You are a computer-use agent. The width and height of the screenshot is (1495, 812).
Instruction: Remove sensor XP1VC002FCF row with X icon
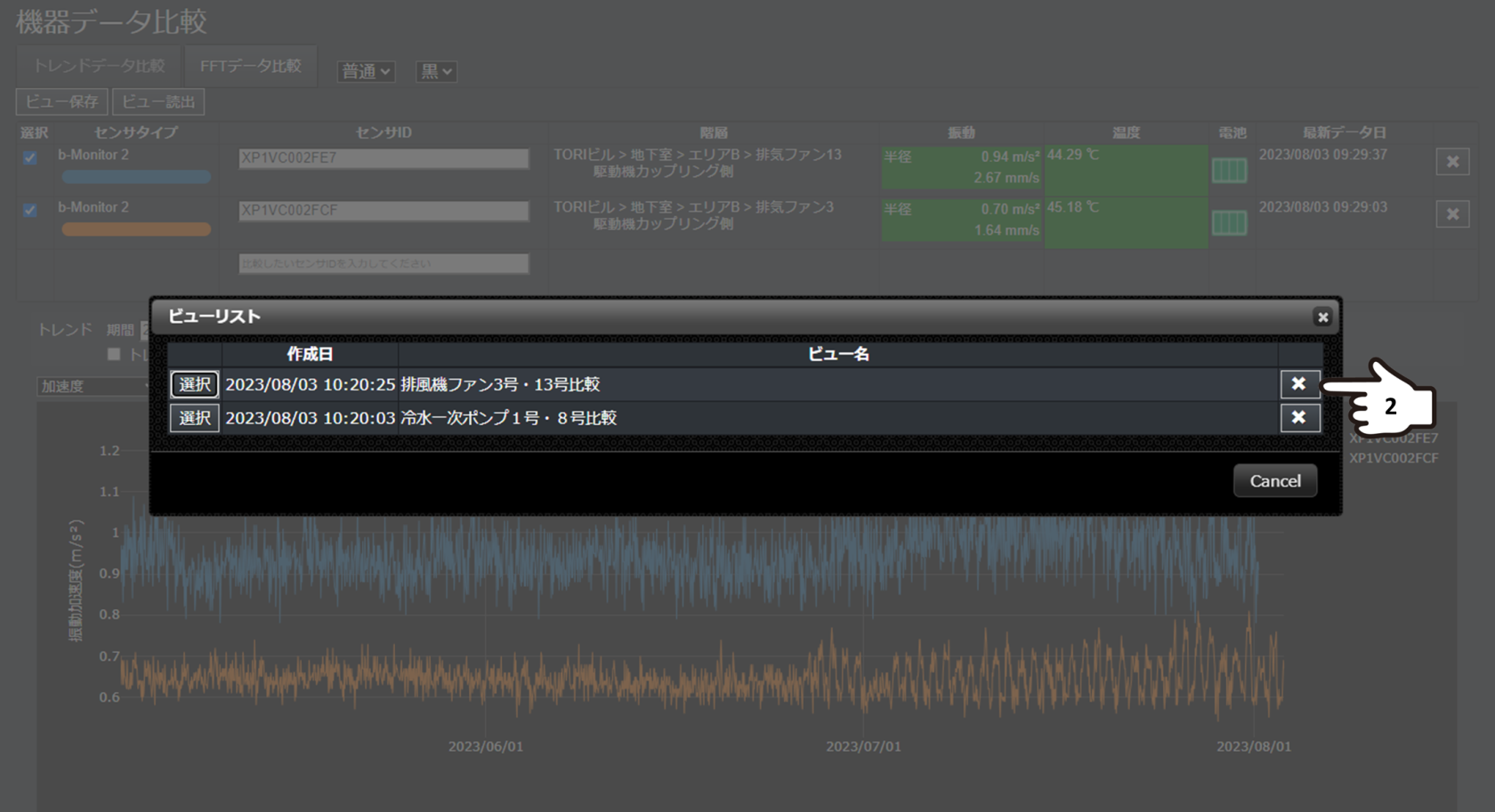[1452, 214]
